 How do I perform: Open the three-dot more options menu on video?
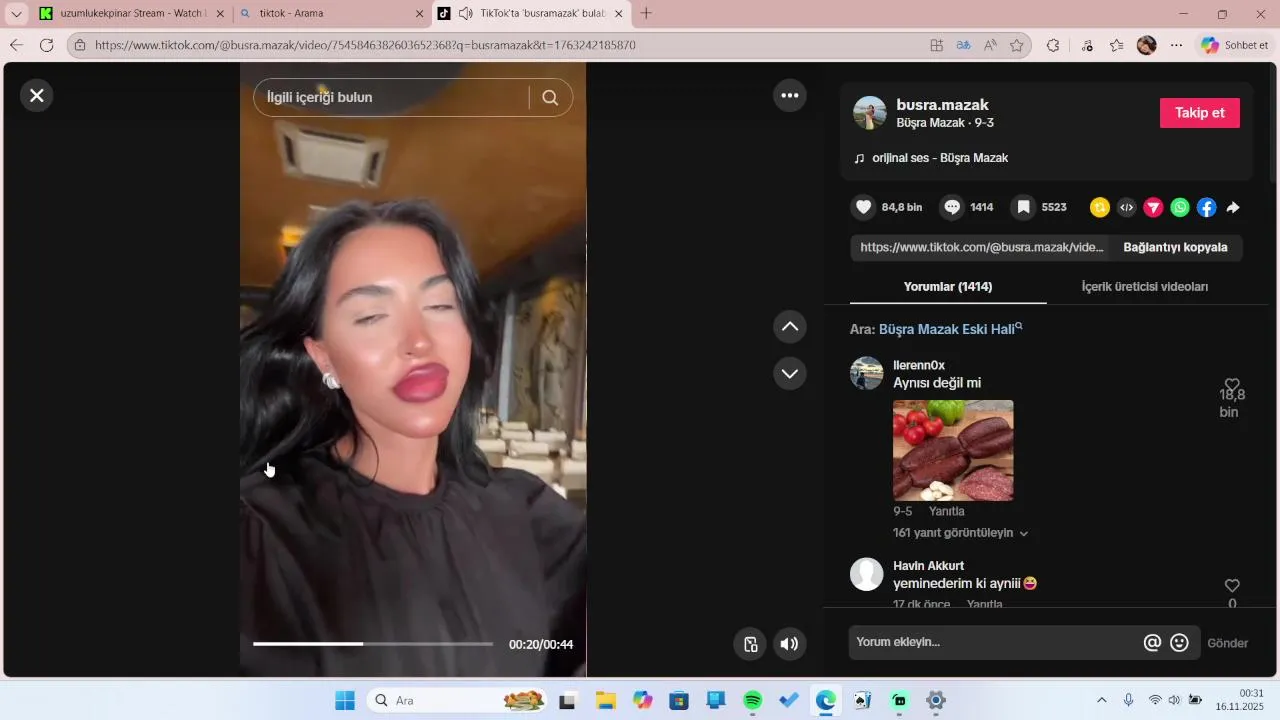pyautogui.click(x=790, y=95)
